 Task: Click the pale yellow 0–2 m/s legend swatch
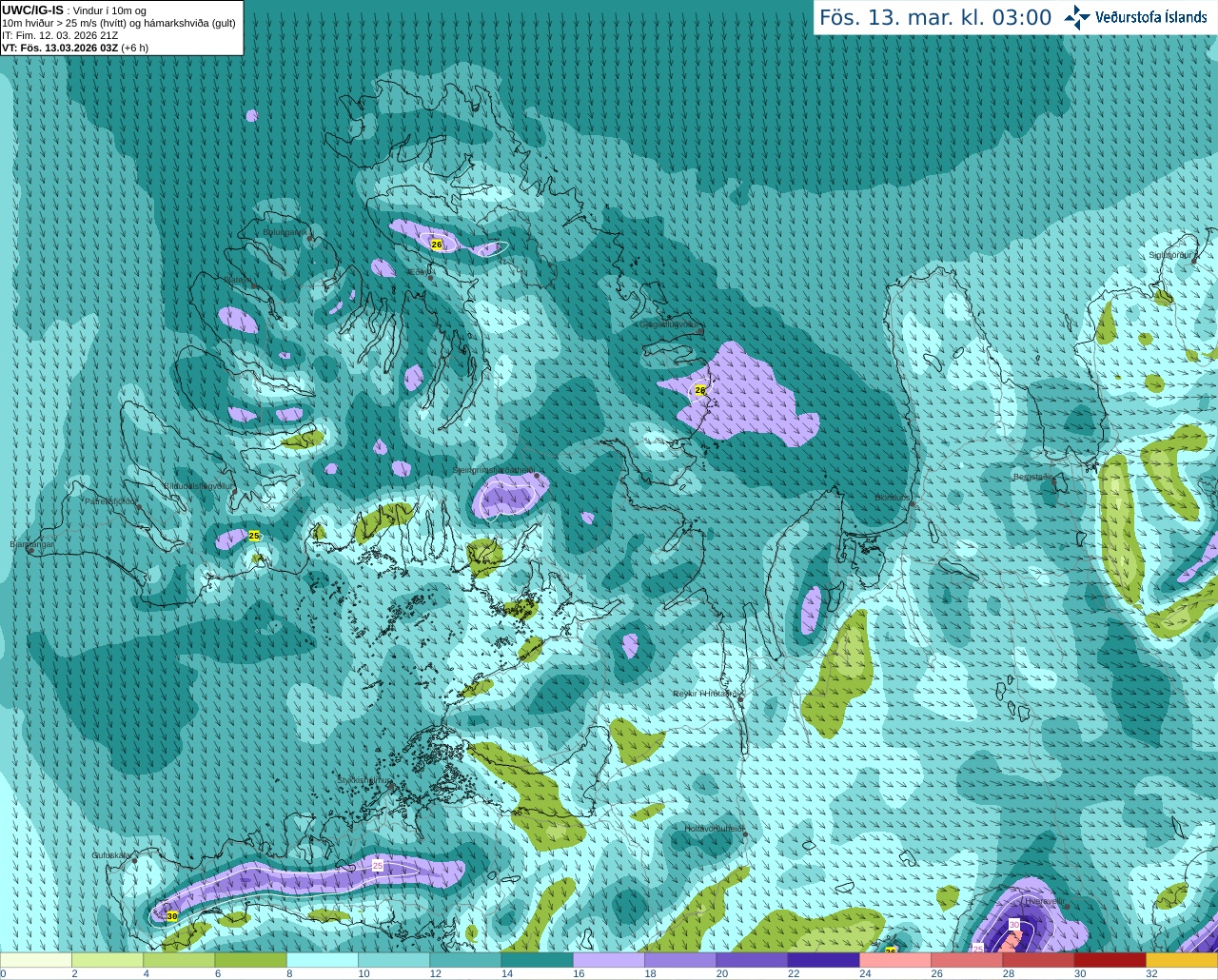click(x=36, y=960)
